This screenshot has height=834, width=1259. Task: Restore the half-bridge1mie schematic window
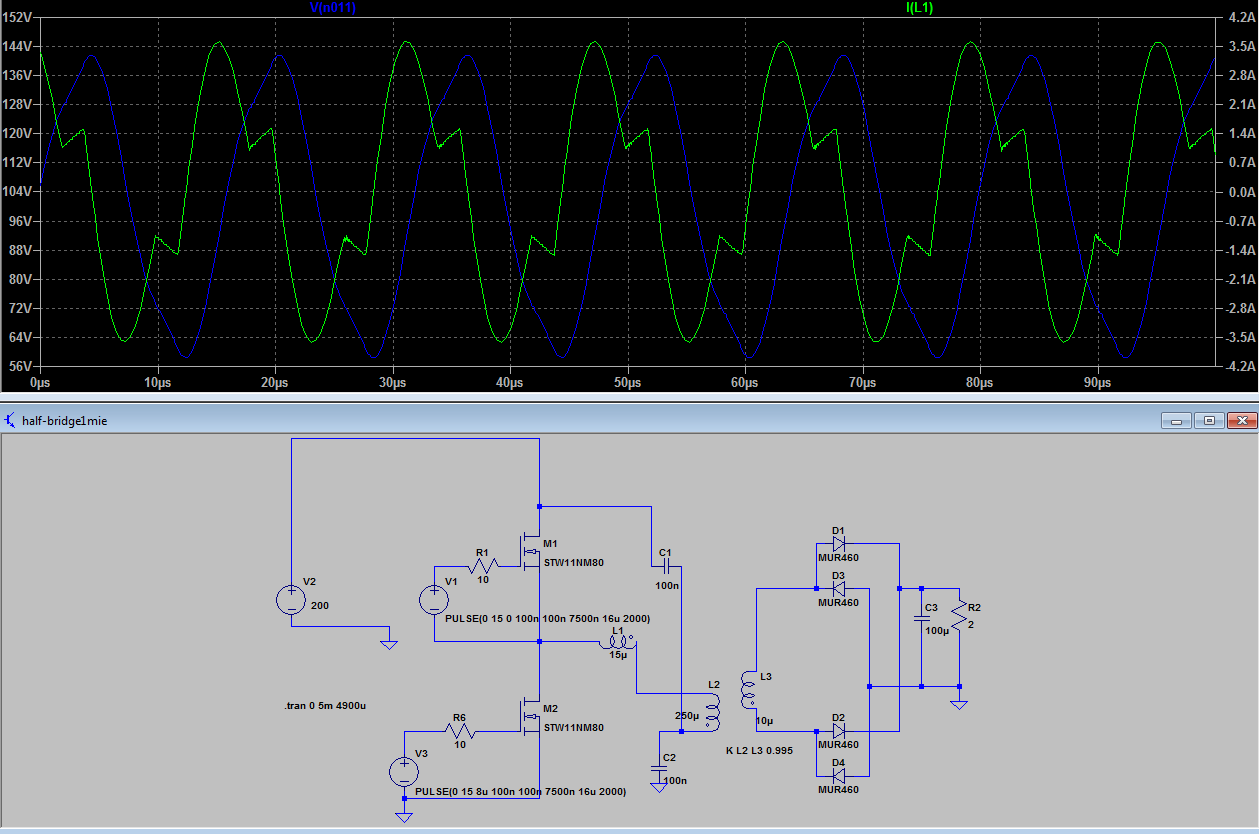click(1209, 420)
